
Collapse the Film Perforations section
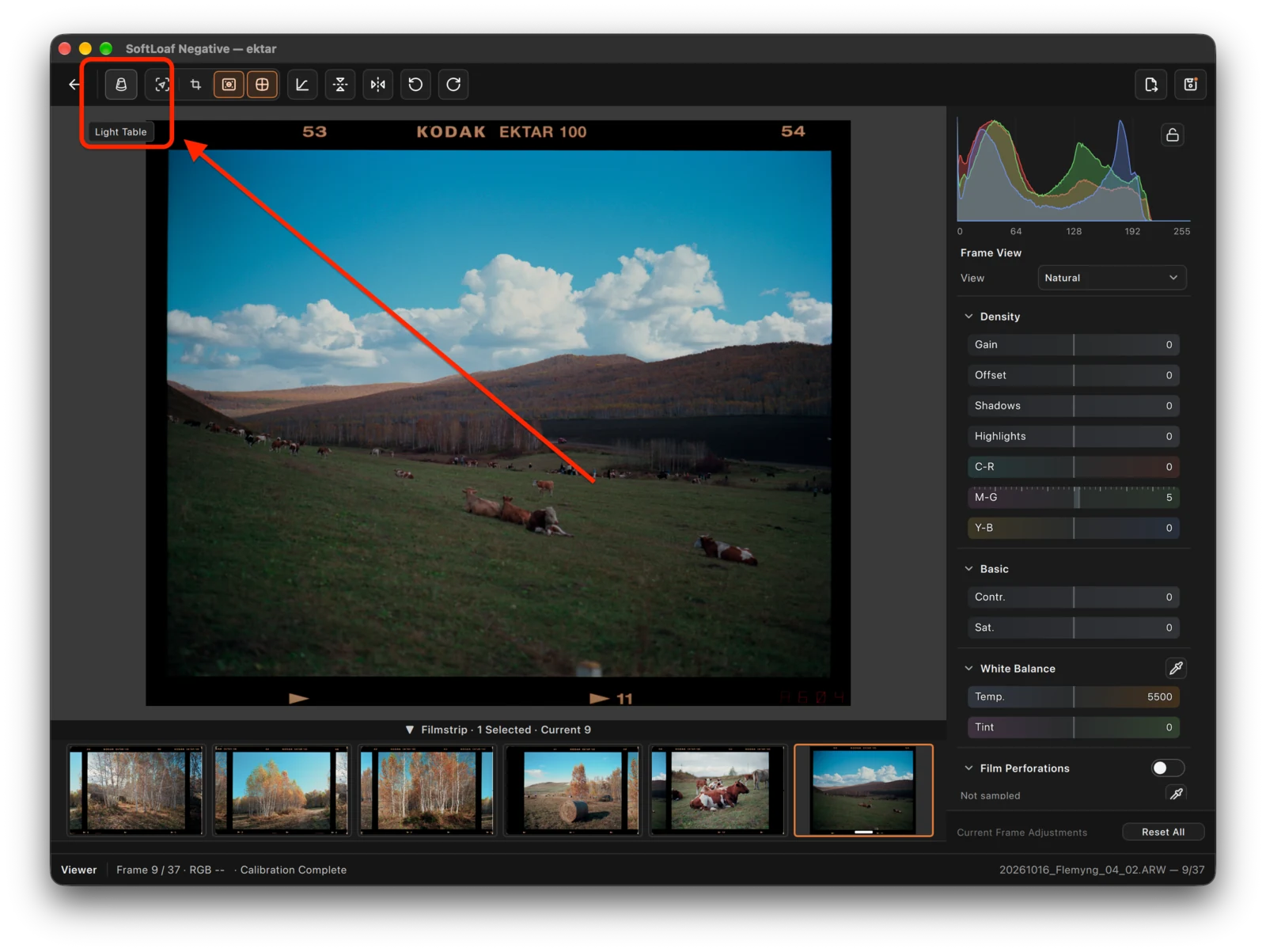coord(968,768)
